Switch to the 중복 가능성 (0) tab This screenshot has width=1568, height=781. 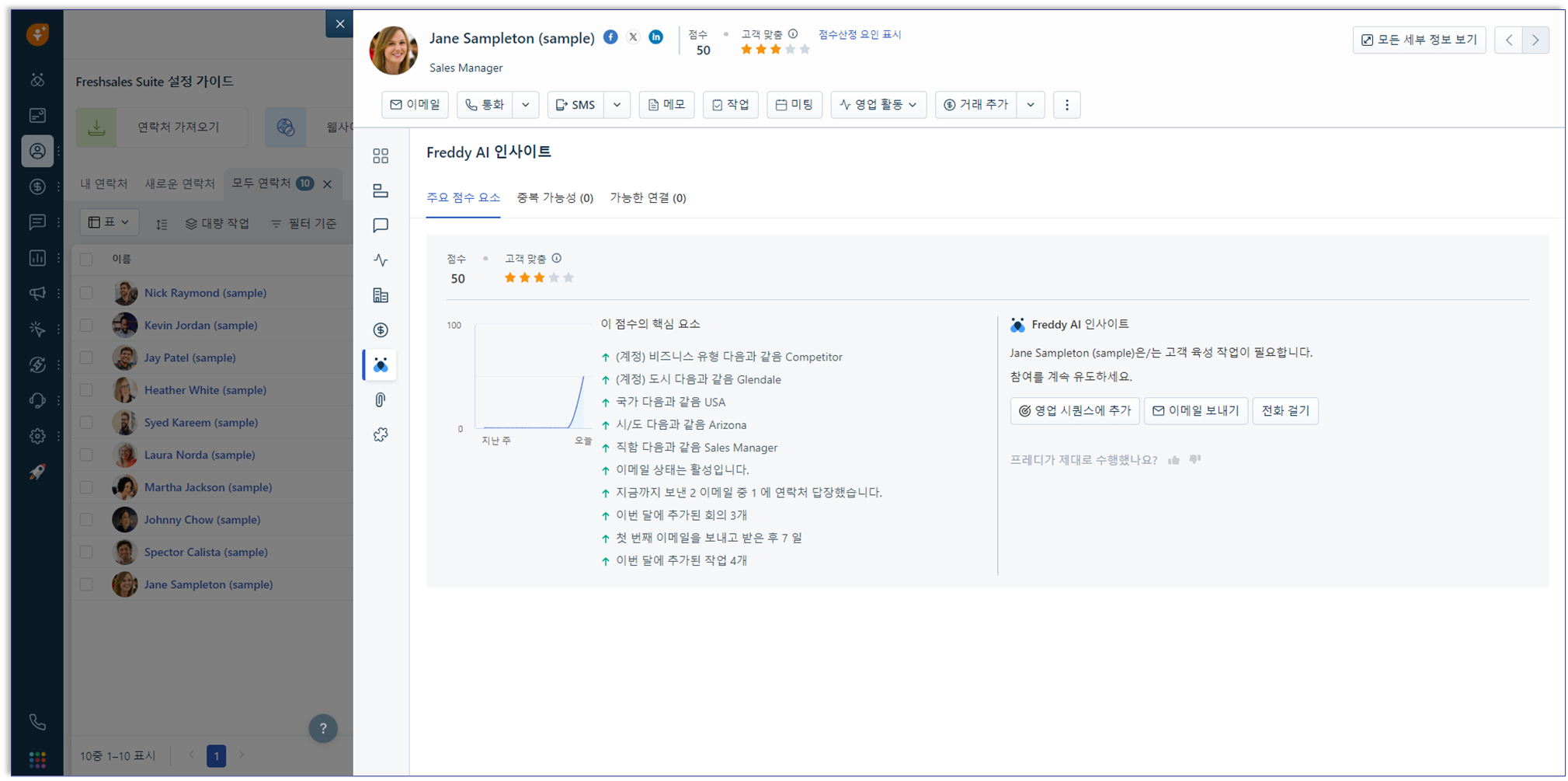point(555,198)
